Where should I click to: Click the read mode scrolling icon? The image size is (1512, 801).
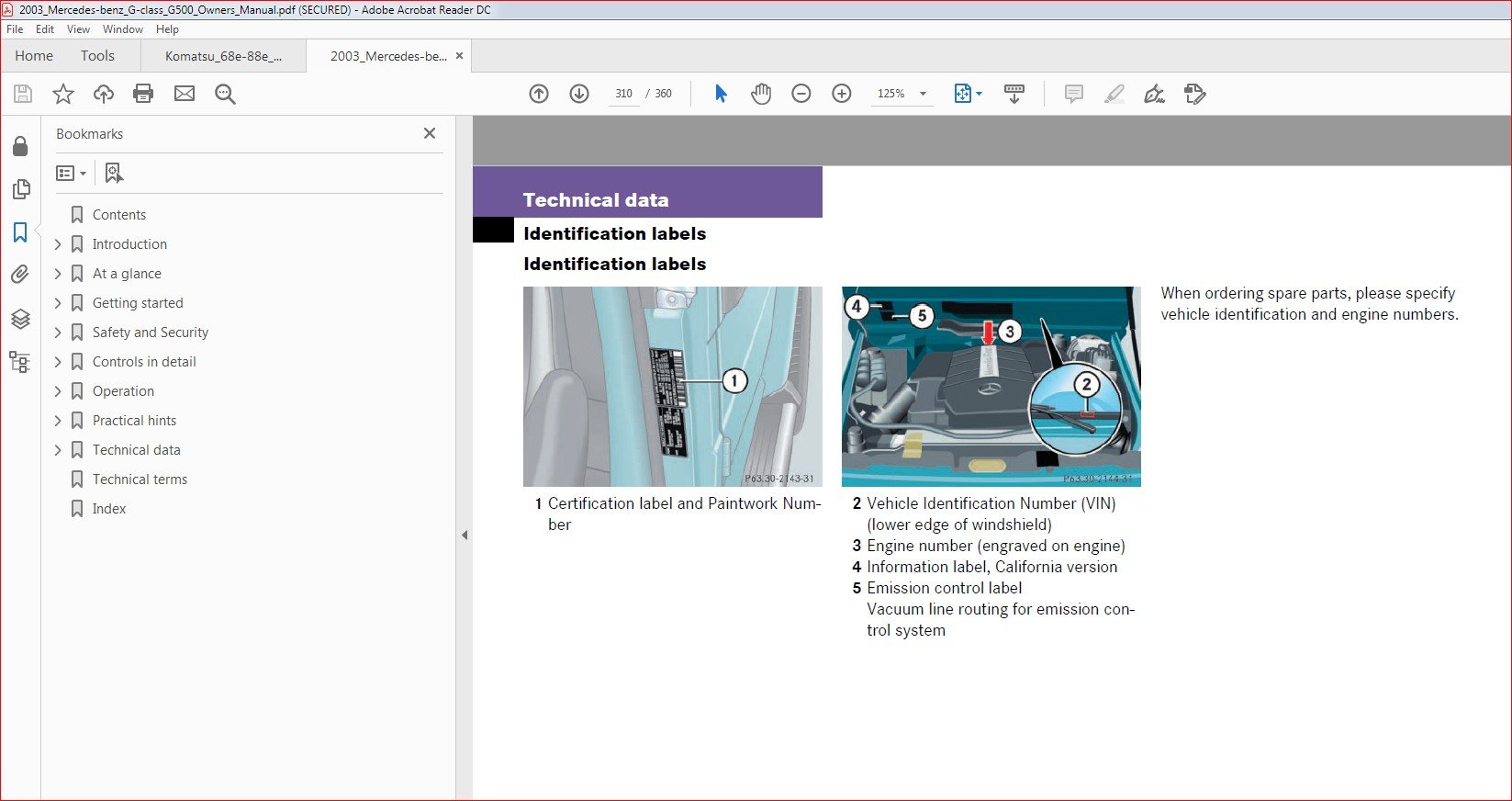point(1014,94)
